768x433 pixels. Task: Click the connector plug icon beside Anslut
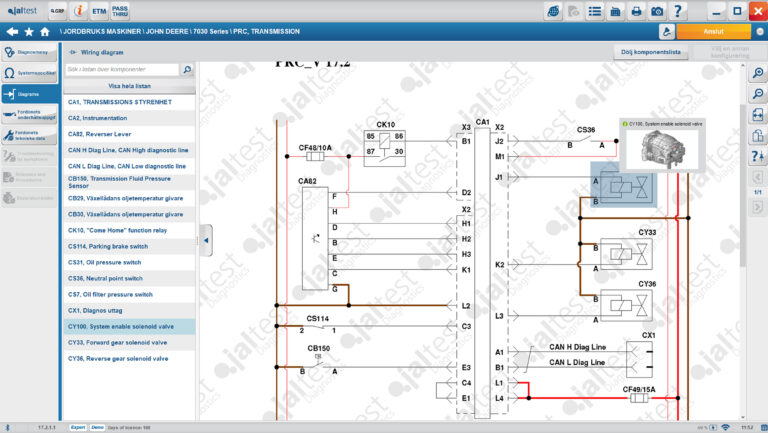point(667,31)
